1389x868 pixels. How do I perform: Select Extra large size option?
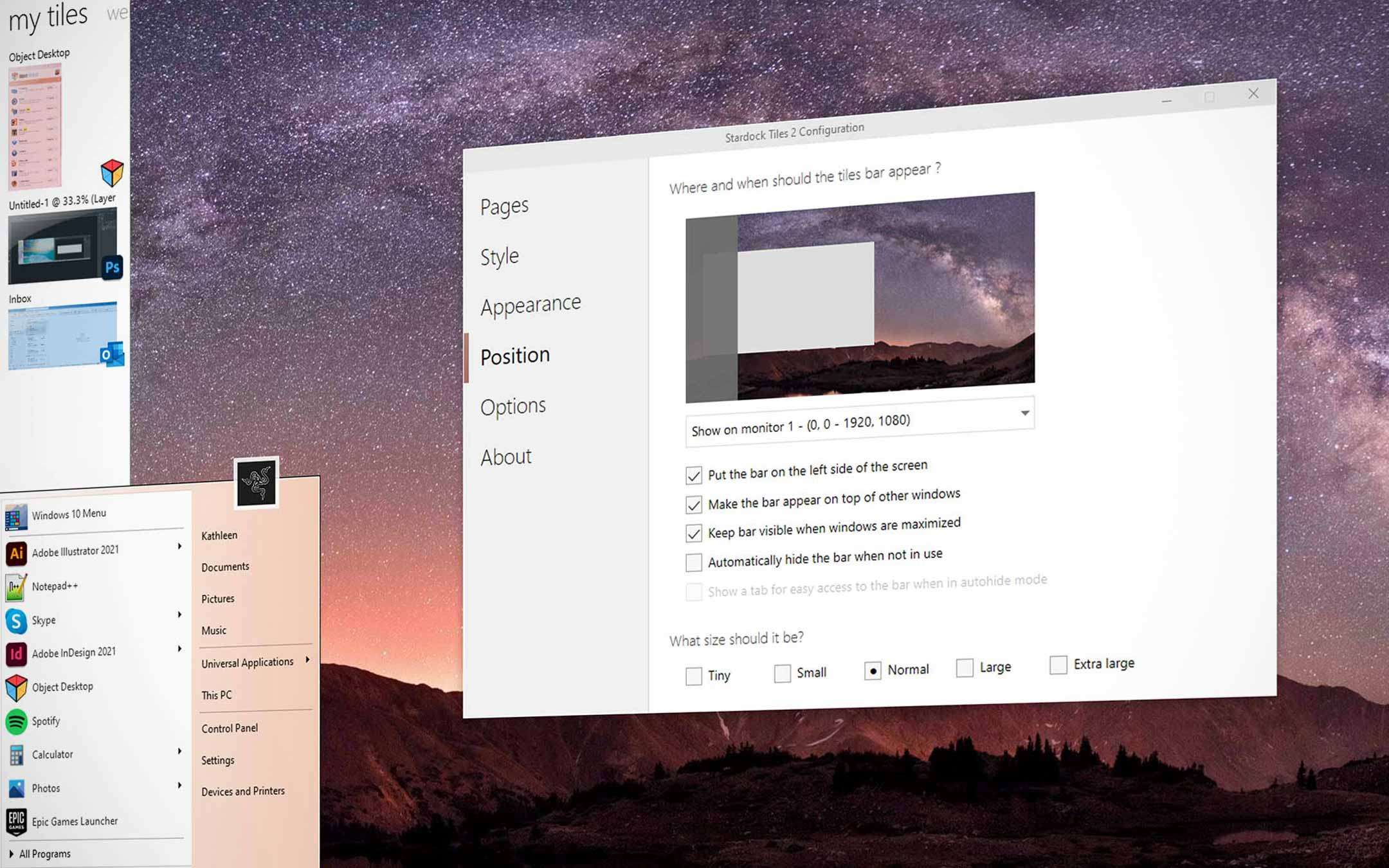click(x=1058, y=665)
